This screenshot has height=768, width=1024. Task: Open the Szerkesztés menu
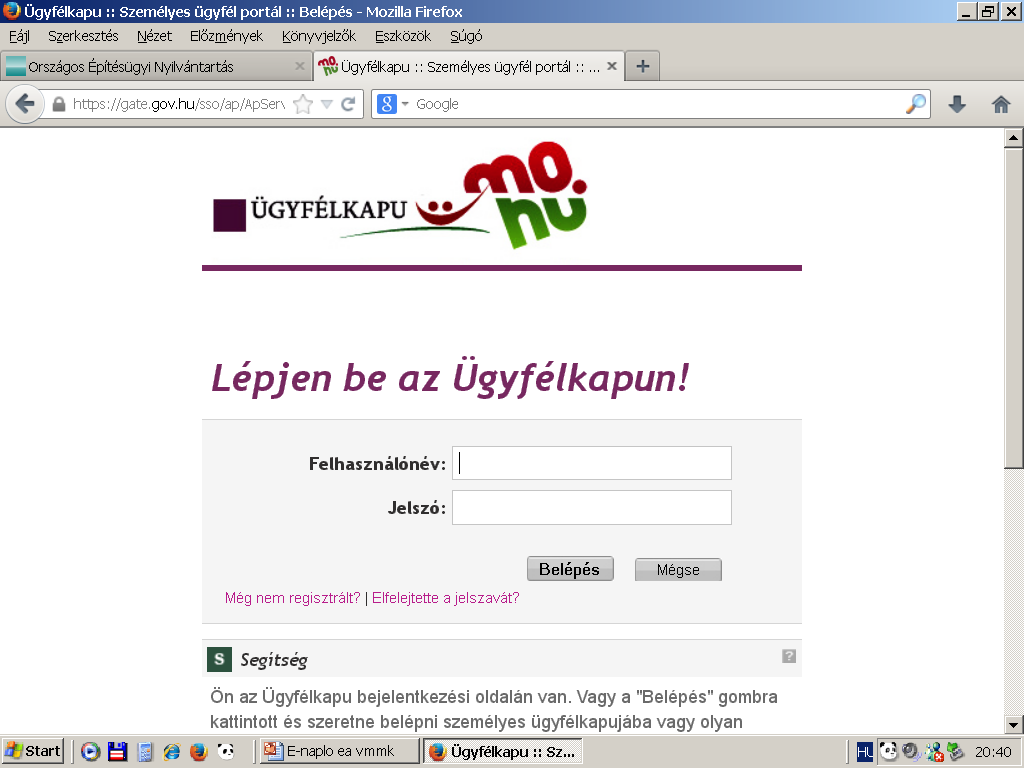83,36
